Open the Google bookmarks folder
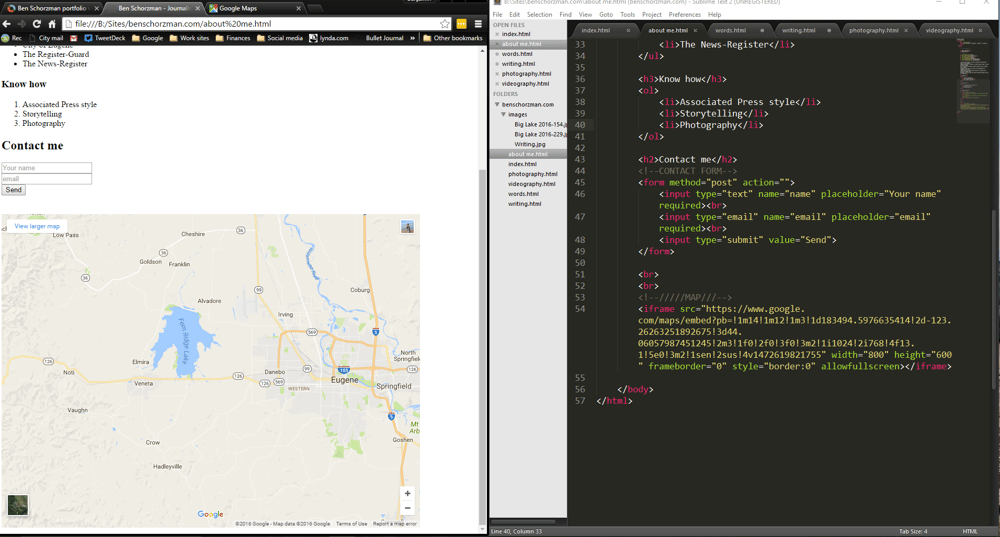The width and height of the screenshot is (1000, 537). [x=147, y=38]
